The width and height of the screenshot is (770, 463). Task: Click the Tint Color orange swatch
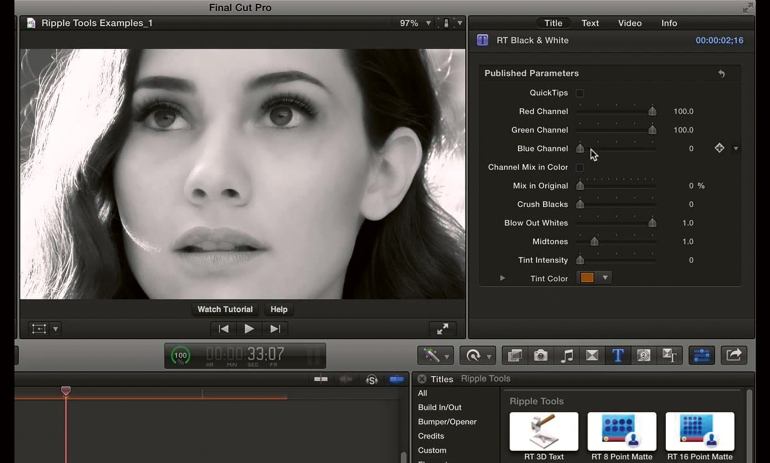pos(587,278)
